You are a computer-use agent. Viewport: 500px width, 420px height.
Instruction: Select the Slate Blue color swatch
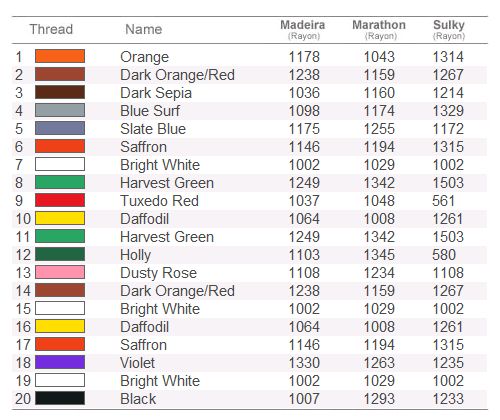tap(60, 128)
